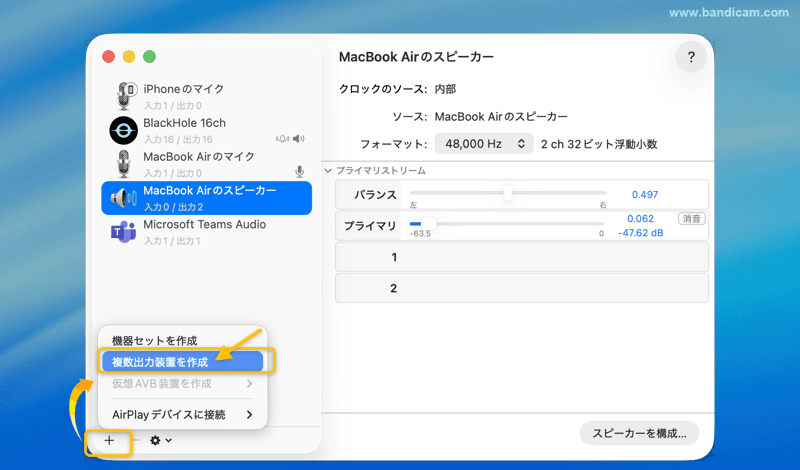Open the 48,000 Hz format dropdown
The width and height of the screenshot is (800, 470).
pos(484,144)
